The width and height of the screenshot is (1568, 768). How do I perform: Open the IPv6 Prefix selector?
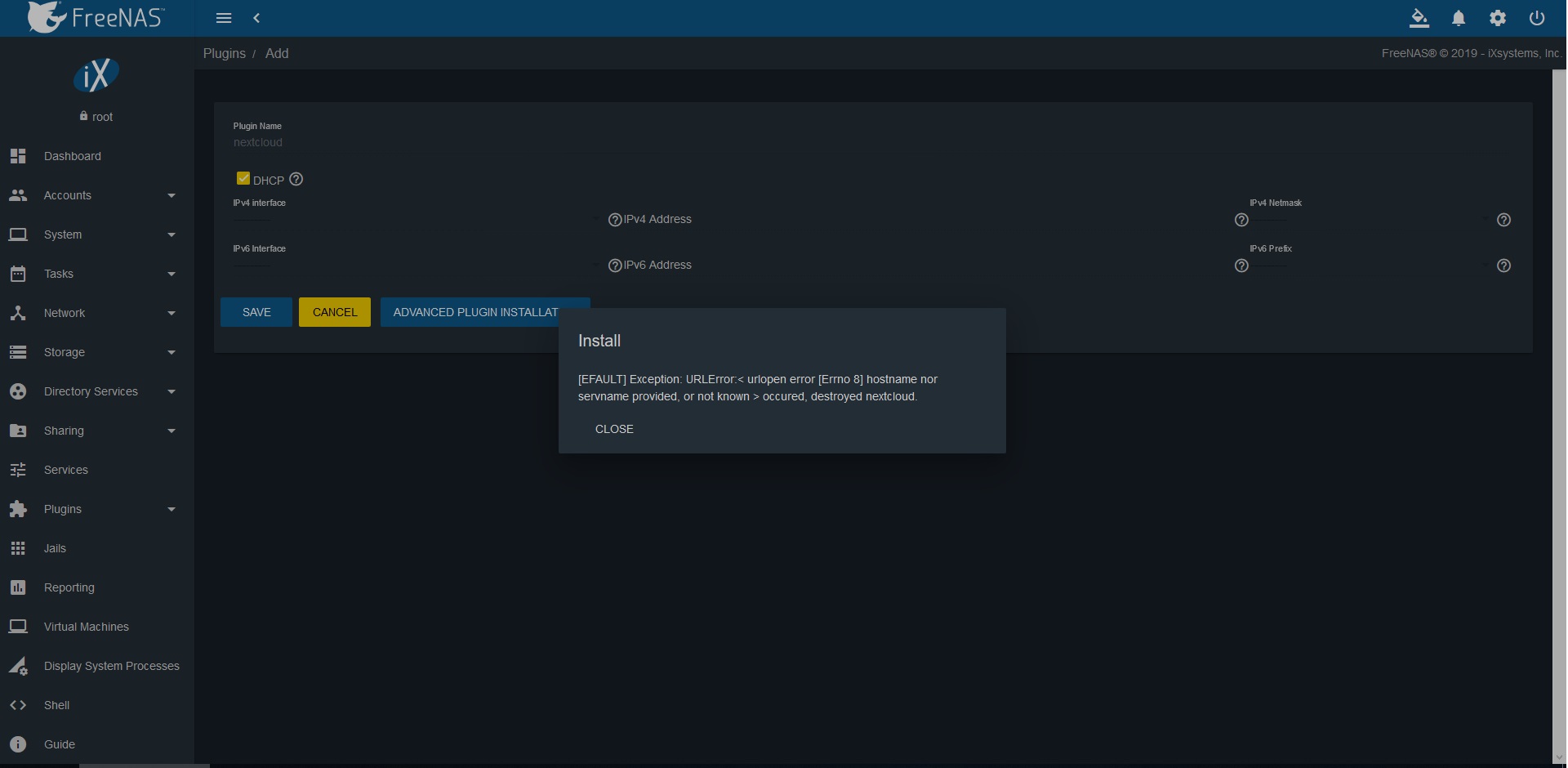(x=1370, y=265)
